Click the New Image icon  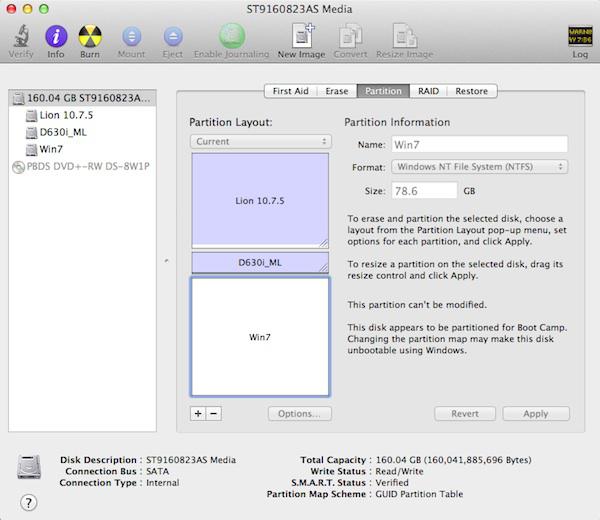(x=301, y=37)
